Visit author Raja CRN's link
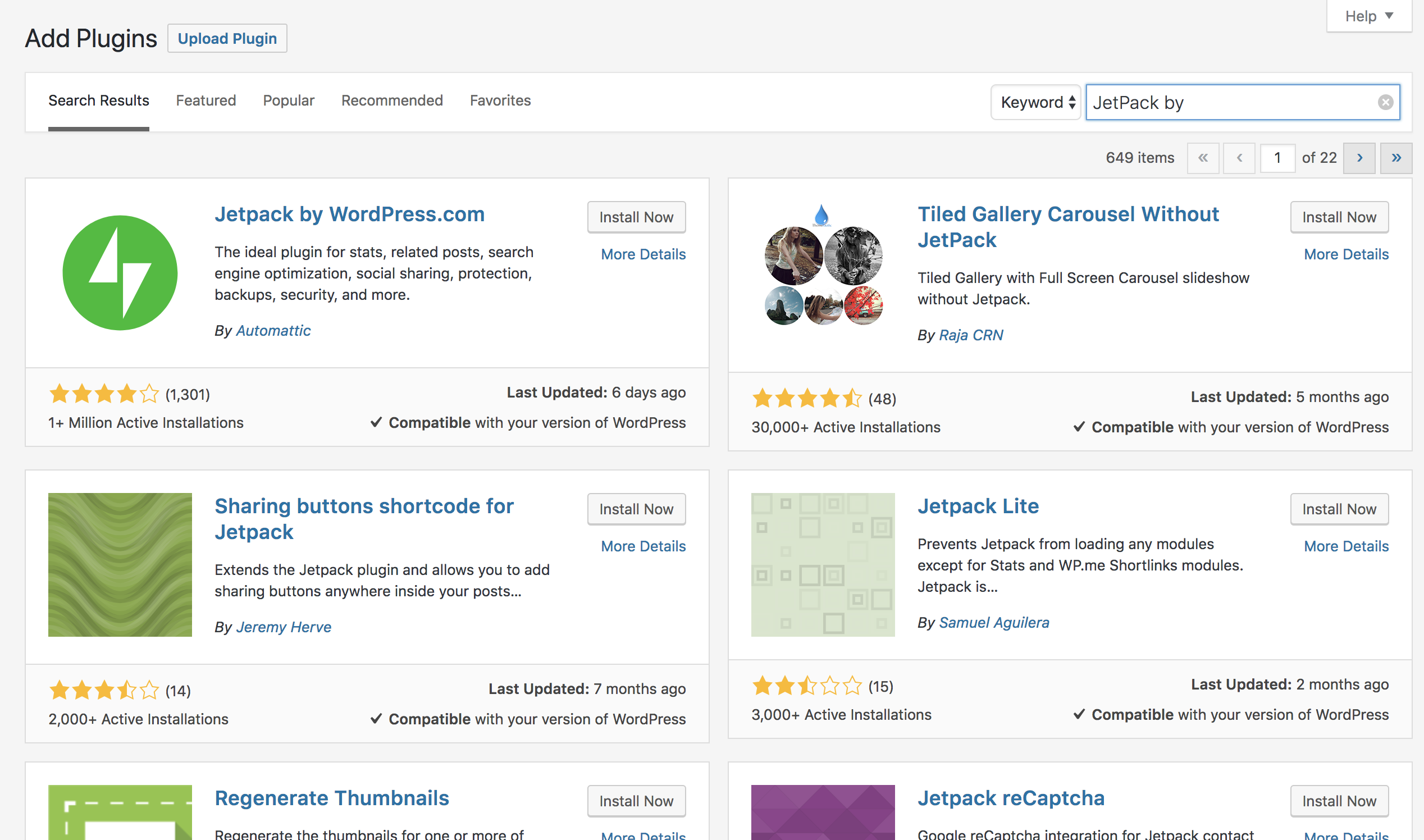Viewport: 1424px width, 840px height. click(971, 335)
